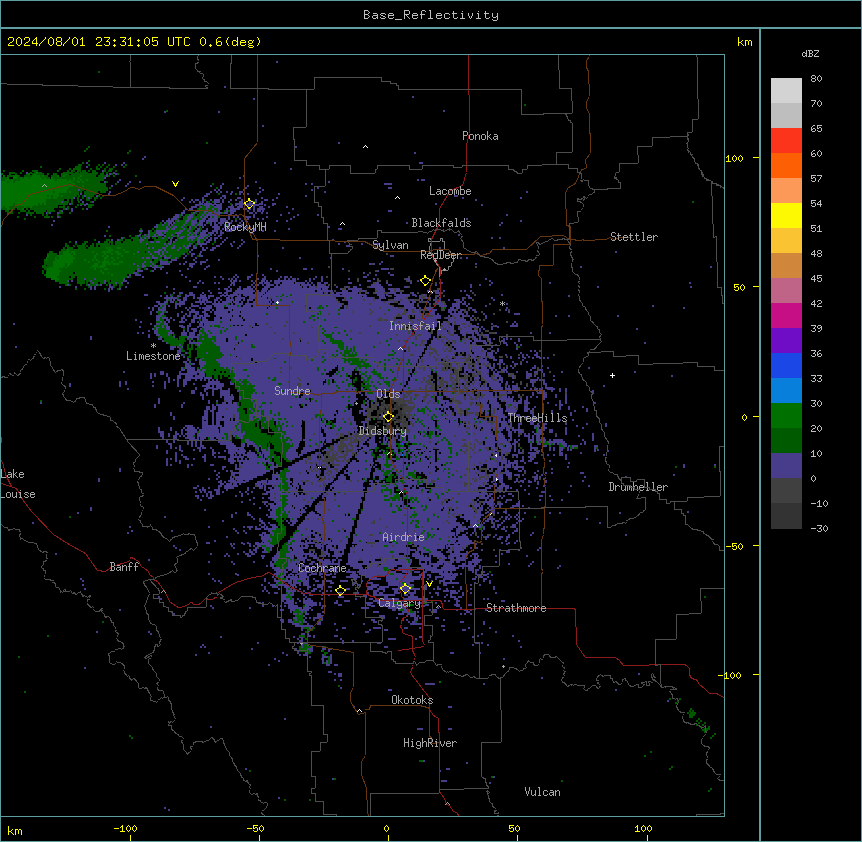Select the Innisfail label

415,326
